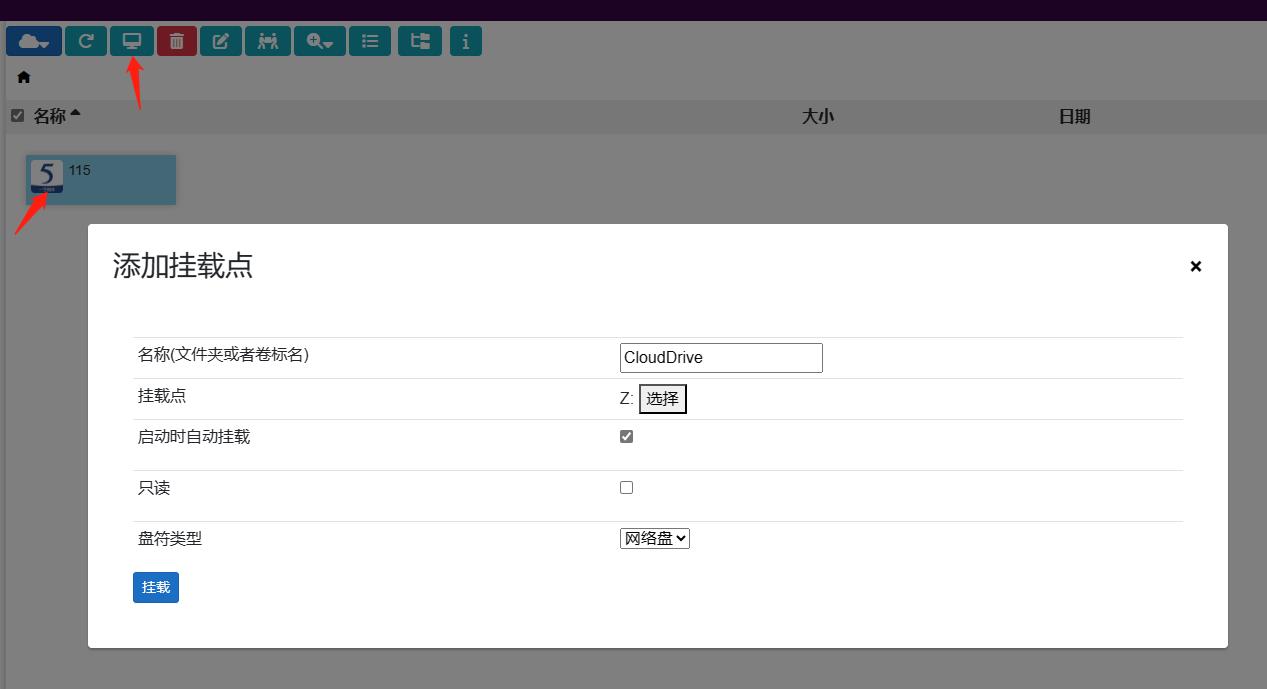This screenshot has width=1267, height=689.
Task: Go to home breadcrumb icon
Action: pyautogui.click(x=24, y=77)
